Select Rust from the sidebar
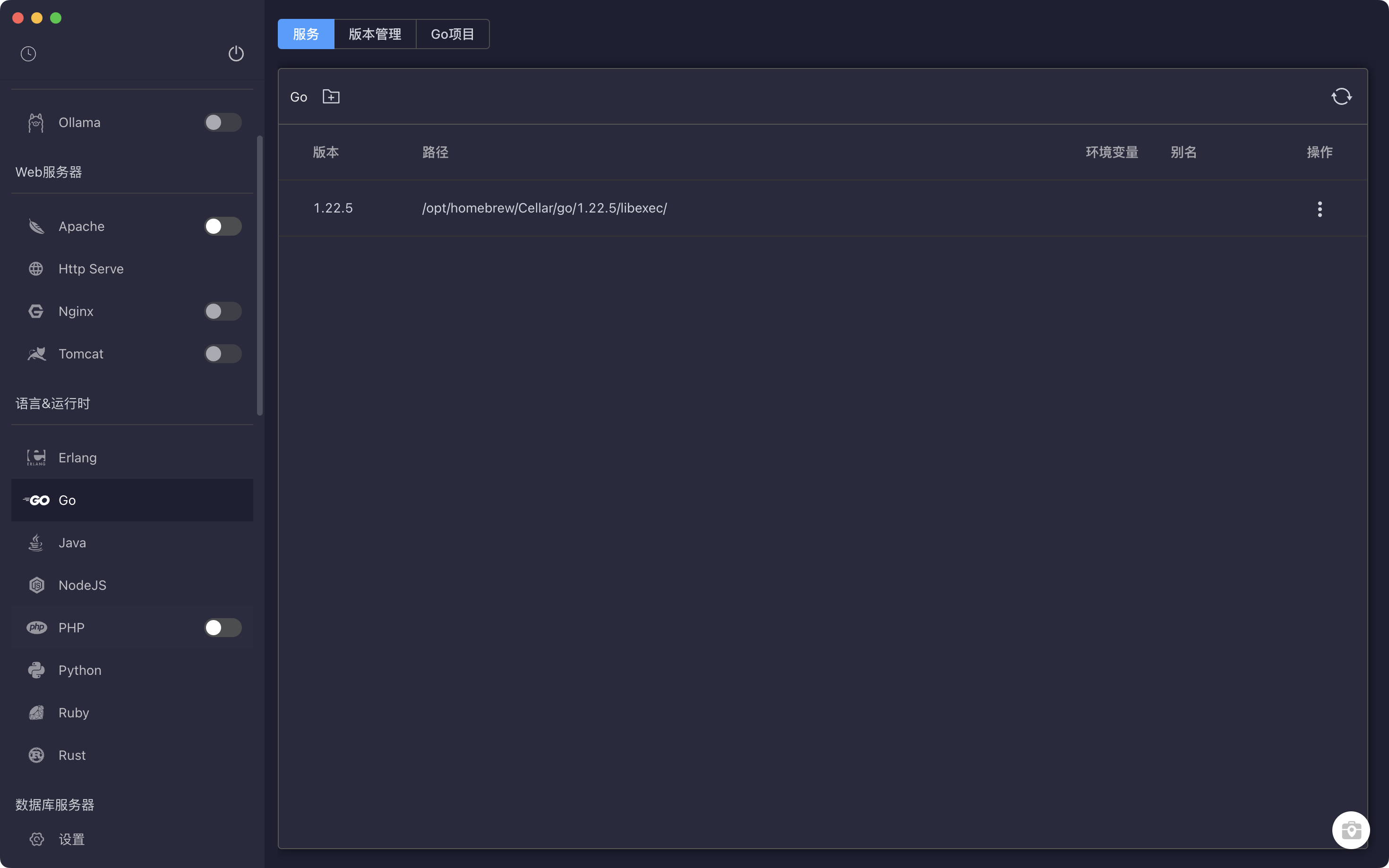Viewport: 1389px width, 868px height. point(72,755)
